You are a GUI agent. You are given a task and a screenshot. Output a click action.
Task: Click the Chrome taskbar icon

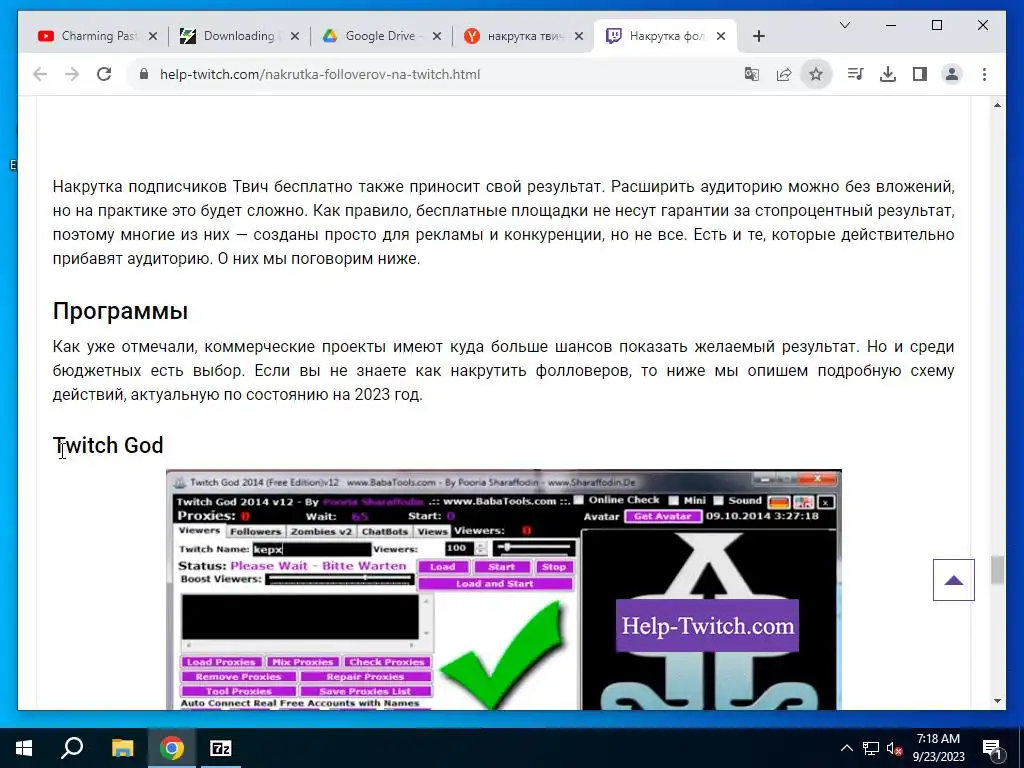point(172,748)
